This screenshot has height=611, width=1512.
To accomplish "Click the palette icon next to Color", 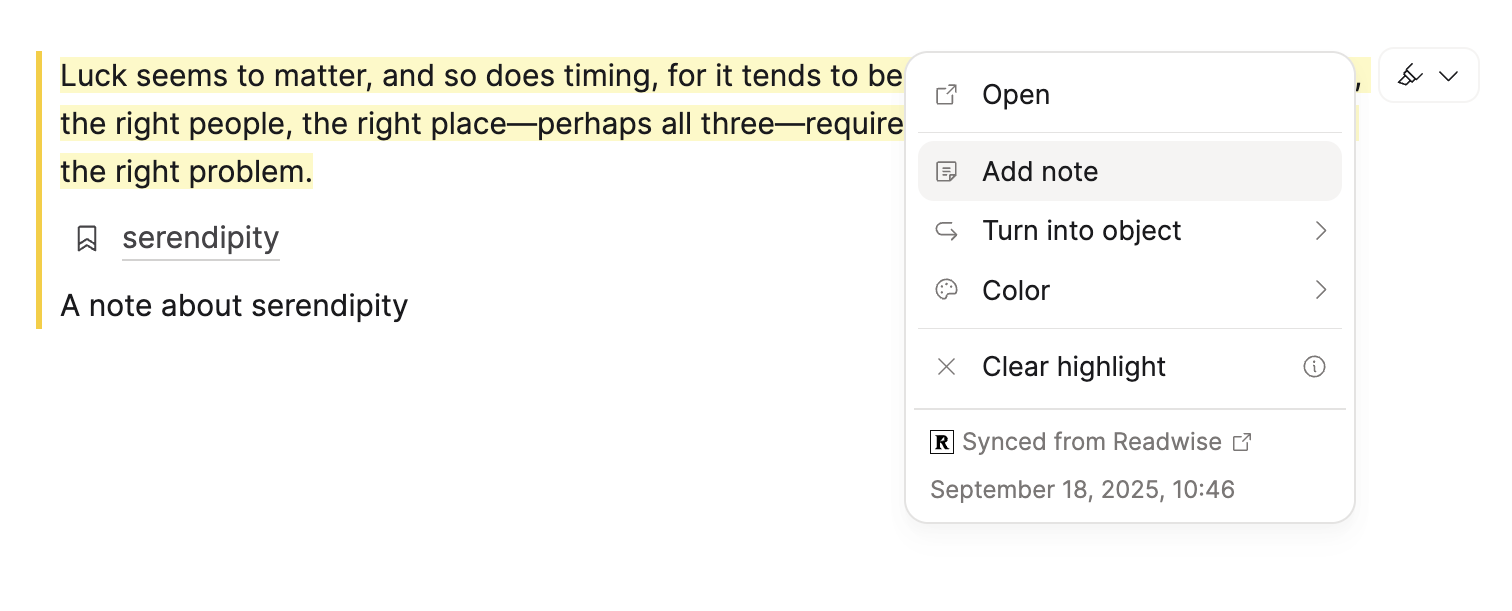I will (946, 290).
